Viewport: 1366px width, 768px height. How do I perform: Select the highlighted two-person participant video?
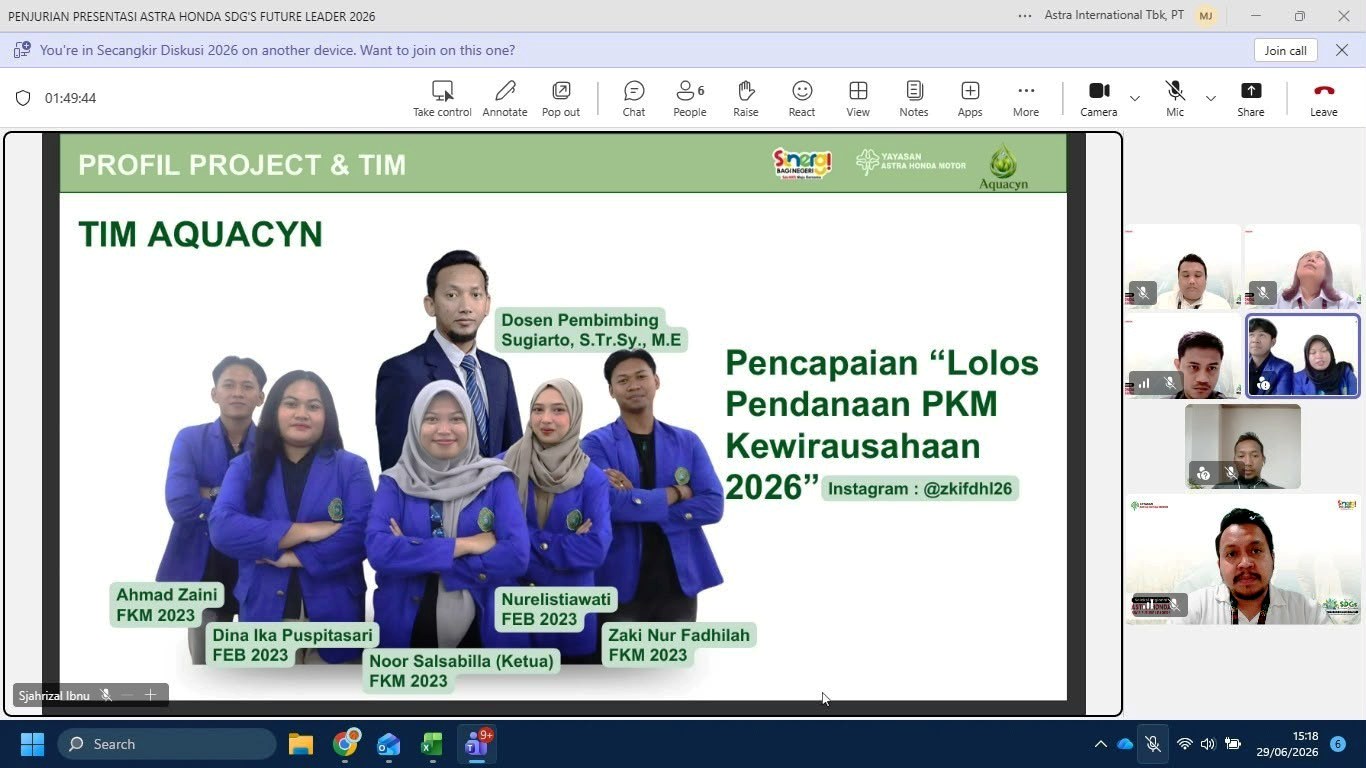click(x=1302, y=356)
